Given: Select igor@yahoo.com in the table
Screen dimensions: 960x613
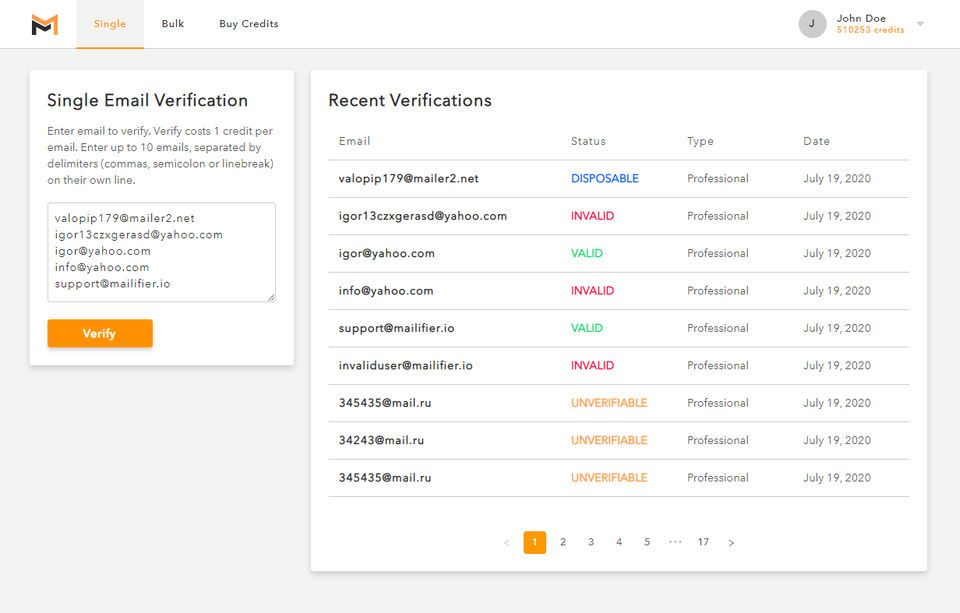Looking at the screenshot, I should pyautogui.click(x=386, y=254).
